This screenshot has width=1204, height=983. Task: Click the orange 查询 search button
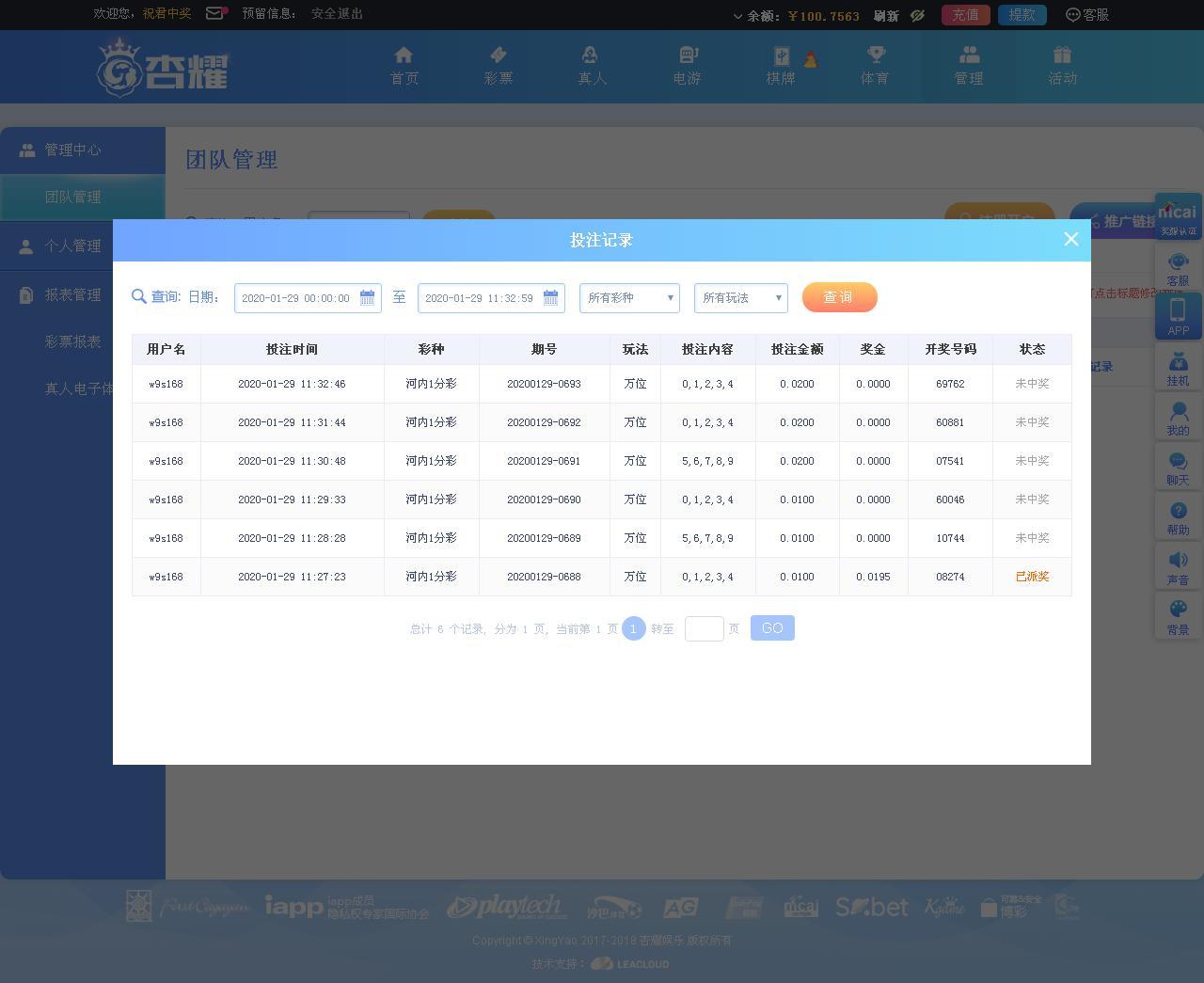pos(839,297)
